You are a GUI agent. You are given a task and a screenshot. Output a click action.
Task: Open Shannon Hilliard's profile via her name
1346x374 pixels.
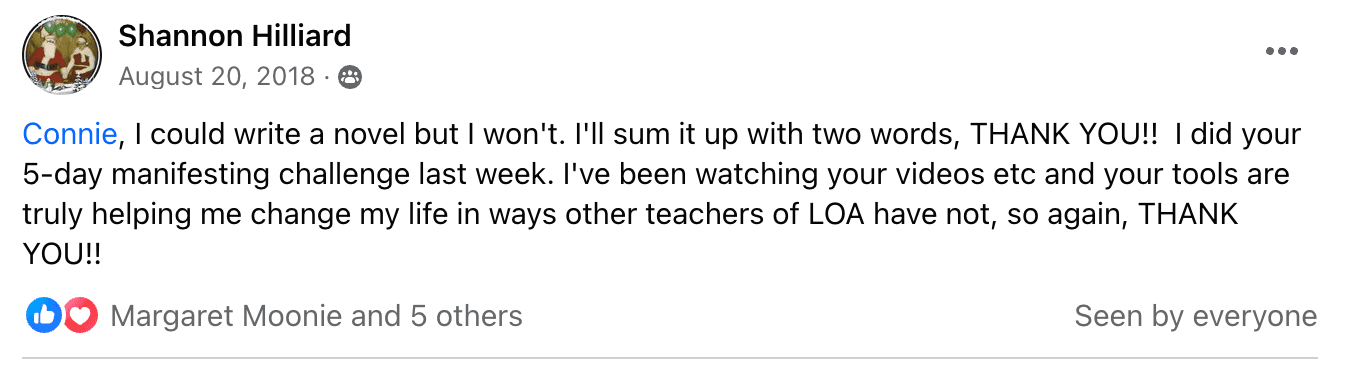point(235,36)
